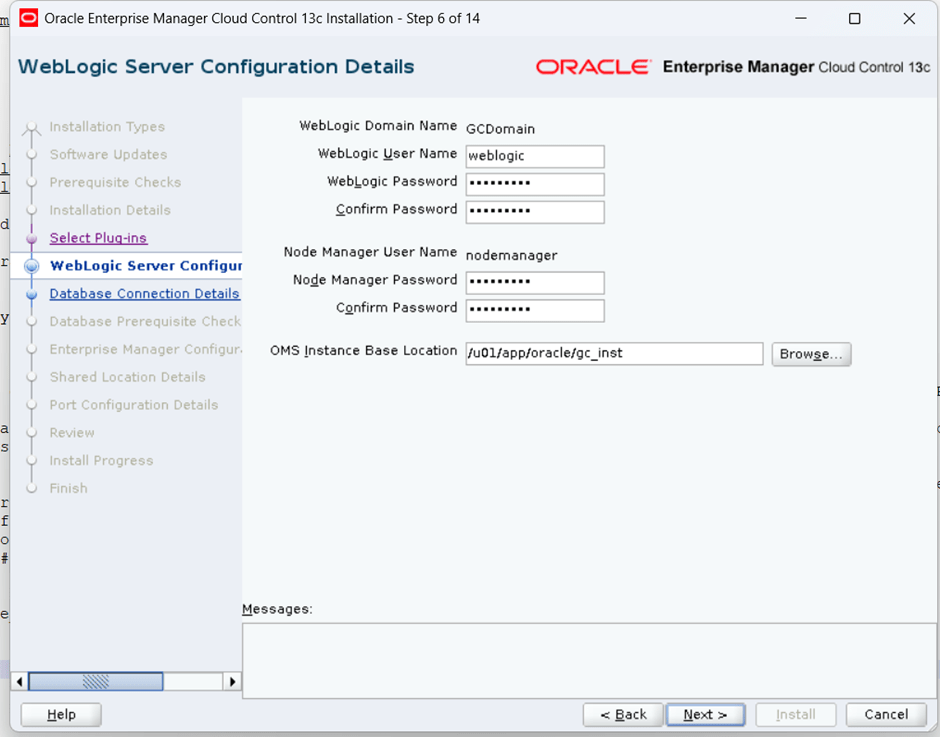Screen dimensions: 940x737
Task: Proceed with the Next button
Action: tap(705, 714)
